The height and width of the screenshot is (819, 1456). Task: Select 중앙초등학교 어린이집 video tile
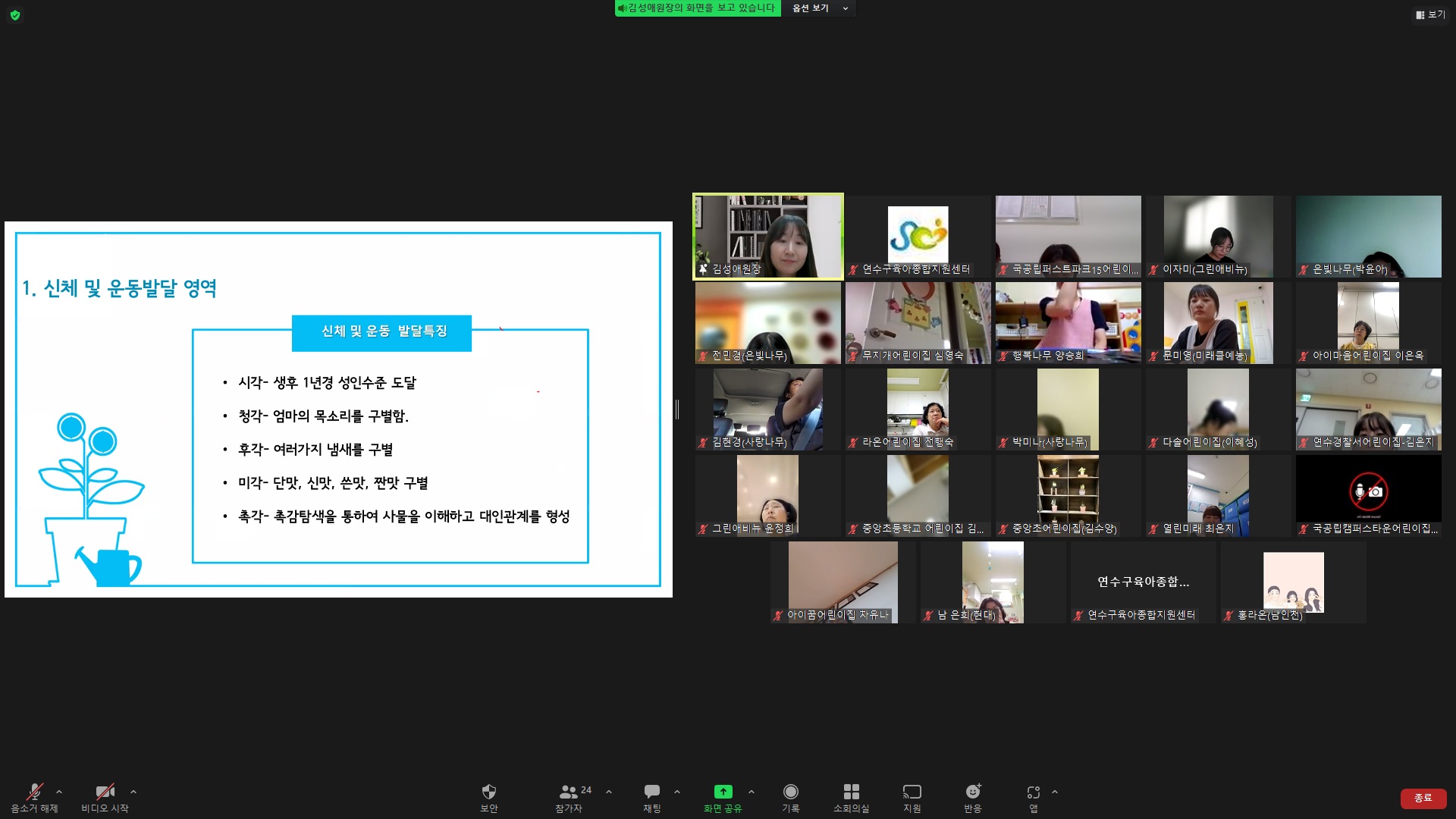tap(918, 496)
